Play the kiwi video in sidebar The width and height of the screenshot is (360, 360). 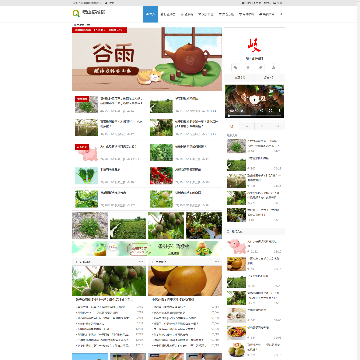(254, 99)
